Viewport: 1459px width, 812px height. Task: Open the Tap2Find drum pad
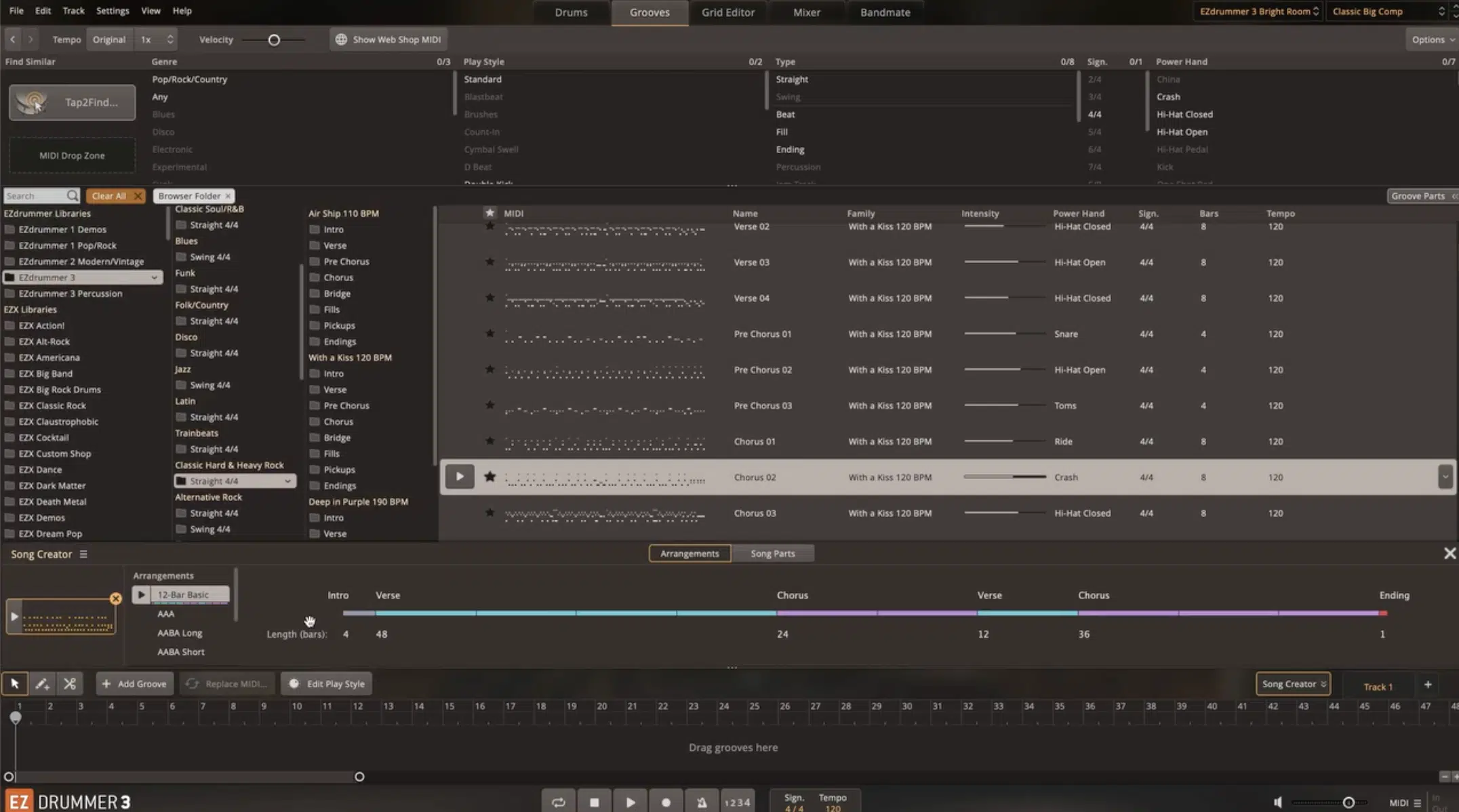pyautogui.click(x=72, y=102)
